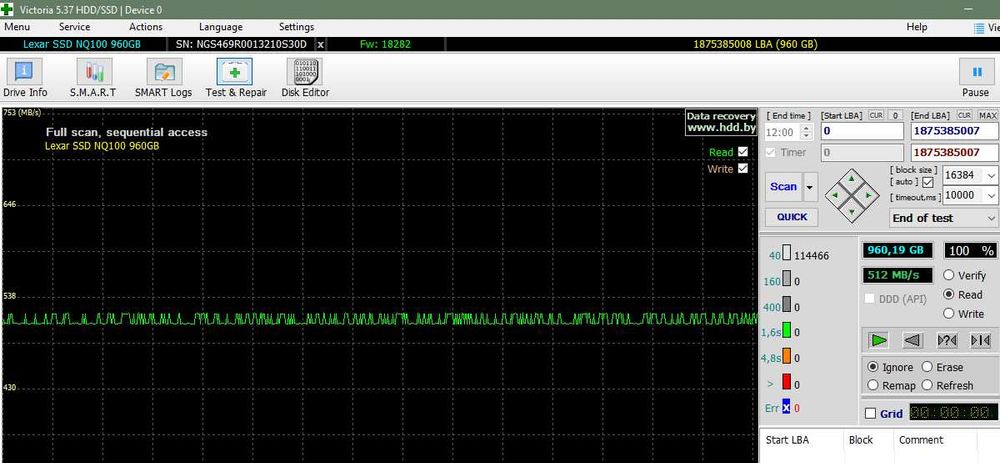Click the End LBA MAX button
Screen dimensions: 1000x463
tap(988, 115)
